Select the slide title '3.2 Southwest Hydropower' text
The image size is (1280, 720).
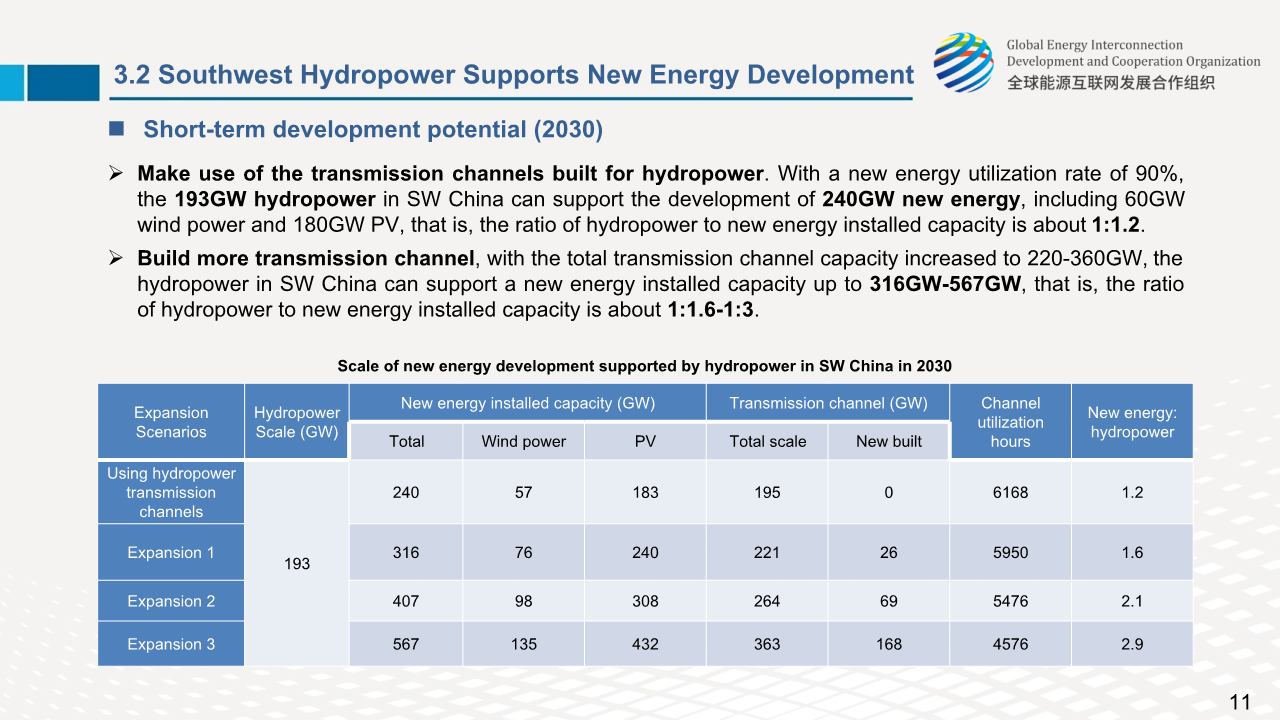point(513,75)
